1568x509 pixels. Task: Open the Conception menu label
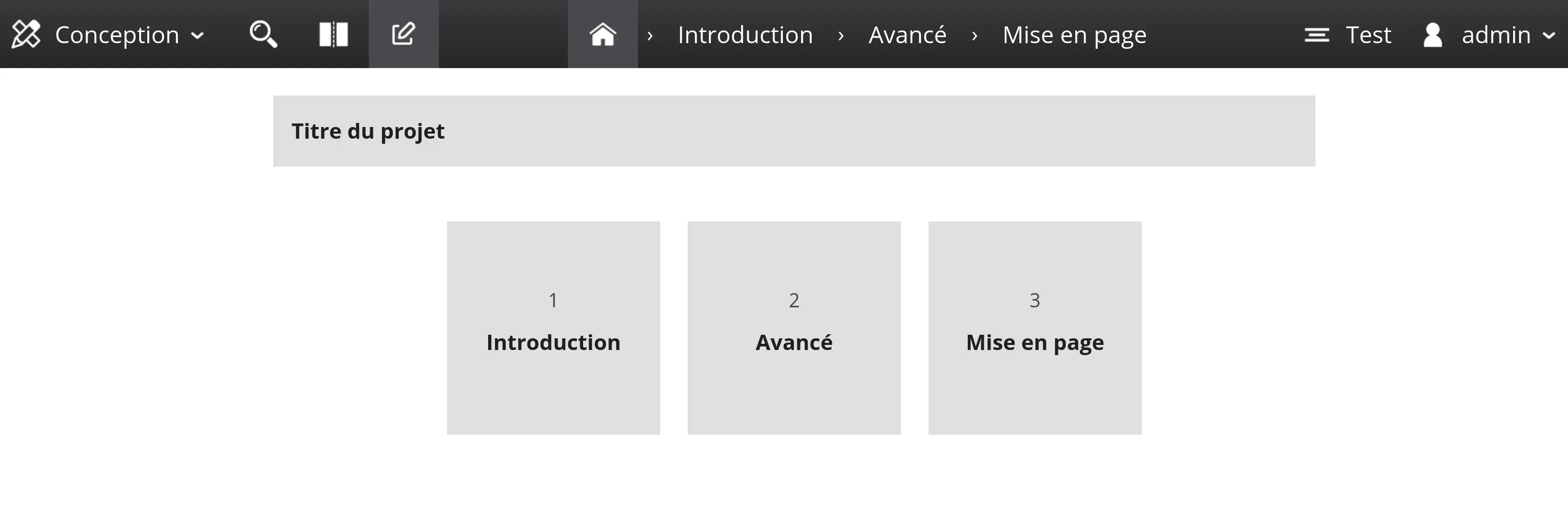(117, 35)
